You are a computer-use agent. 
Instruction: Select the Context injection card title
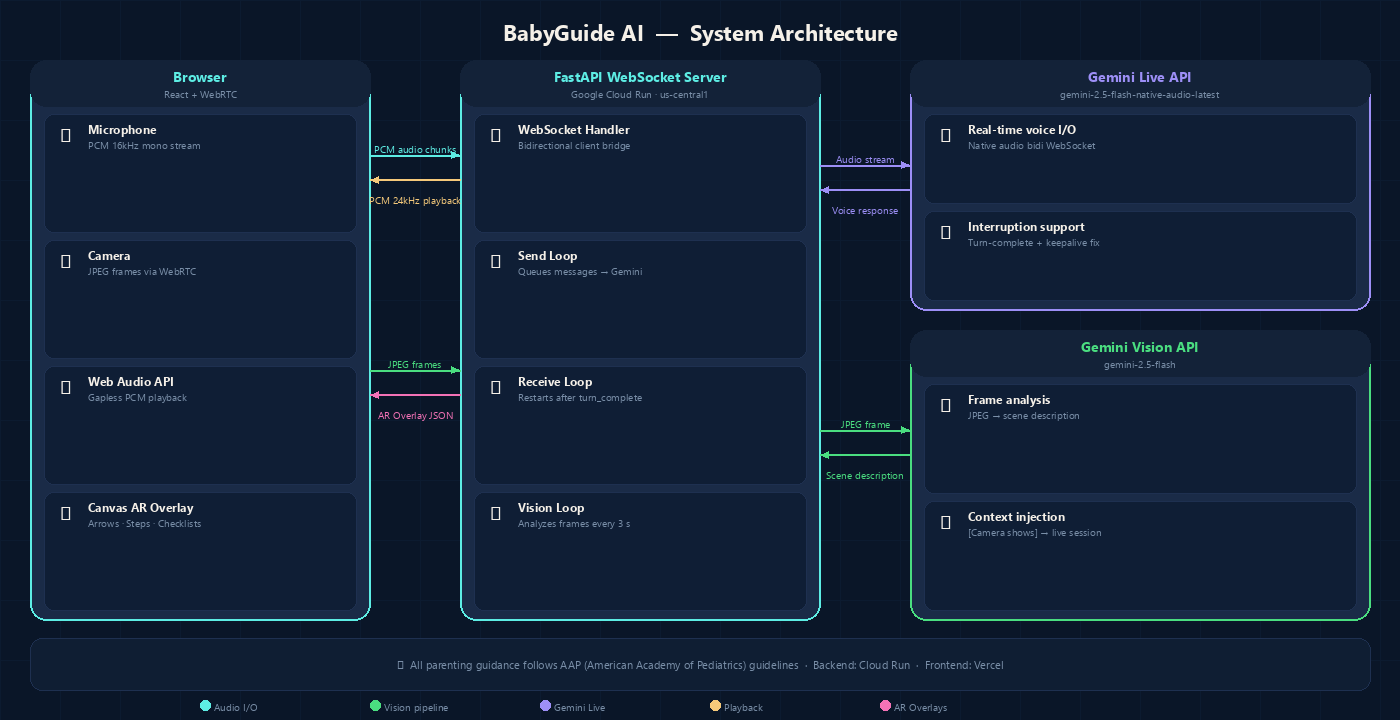pos(1016,517)
